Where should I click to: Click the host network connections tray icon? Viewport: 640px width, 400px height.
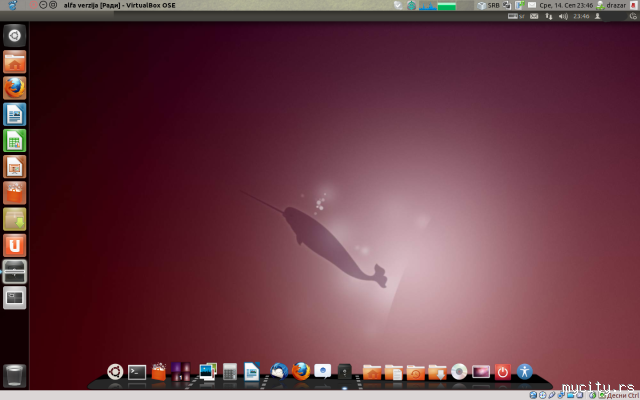pyautogui.click(x=507, y=5)
